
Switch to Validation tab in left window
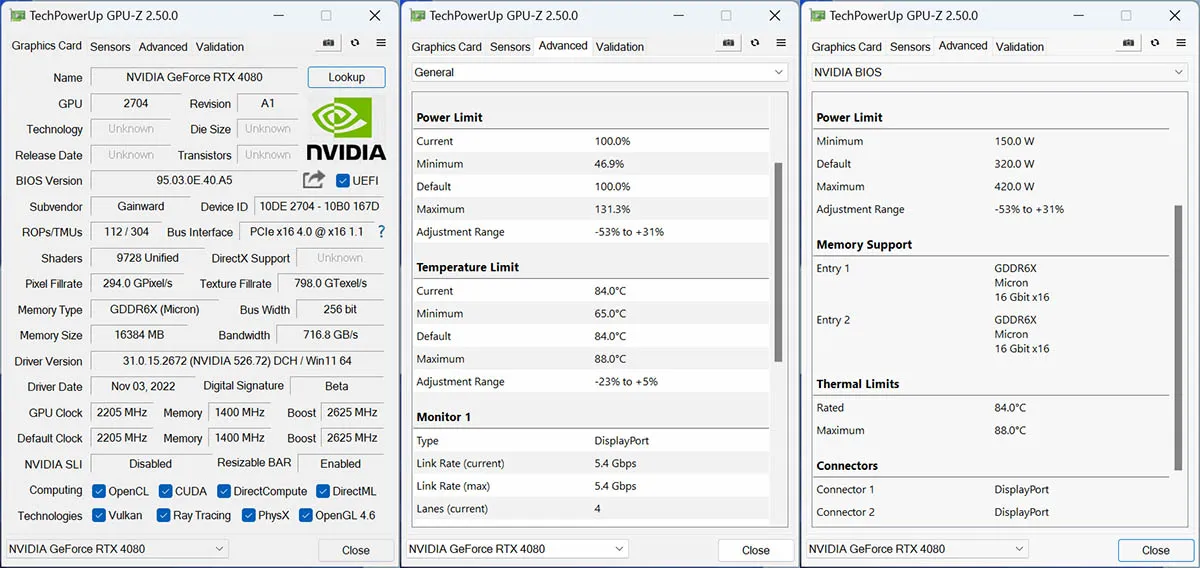click(220, 47)
